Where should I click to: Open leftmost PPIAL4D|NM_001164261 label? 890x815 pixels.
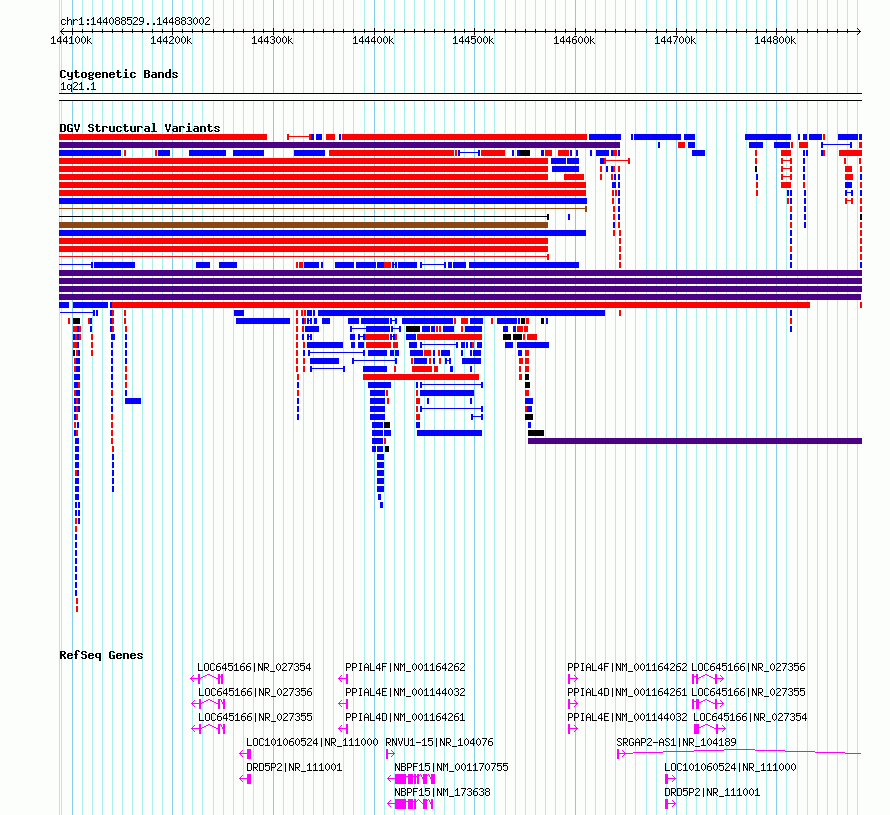[x=405, y=717]
